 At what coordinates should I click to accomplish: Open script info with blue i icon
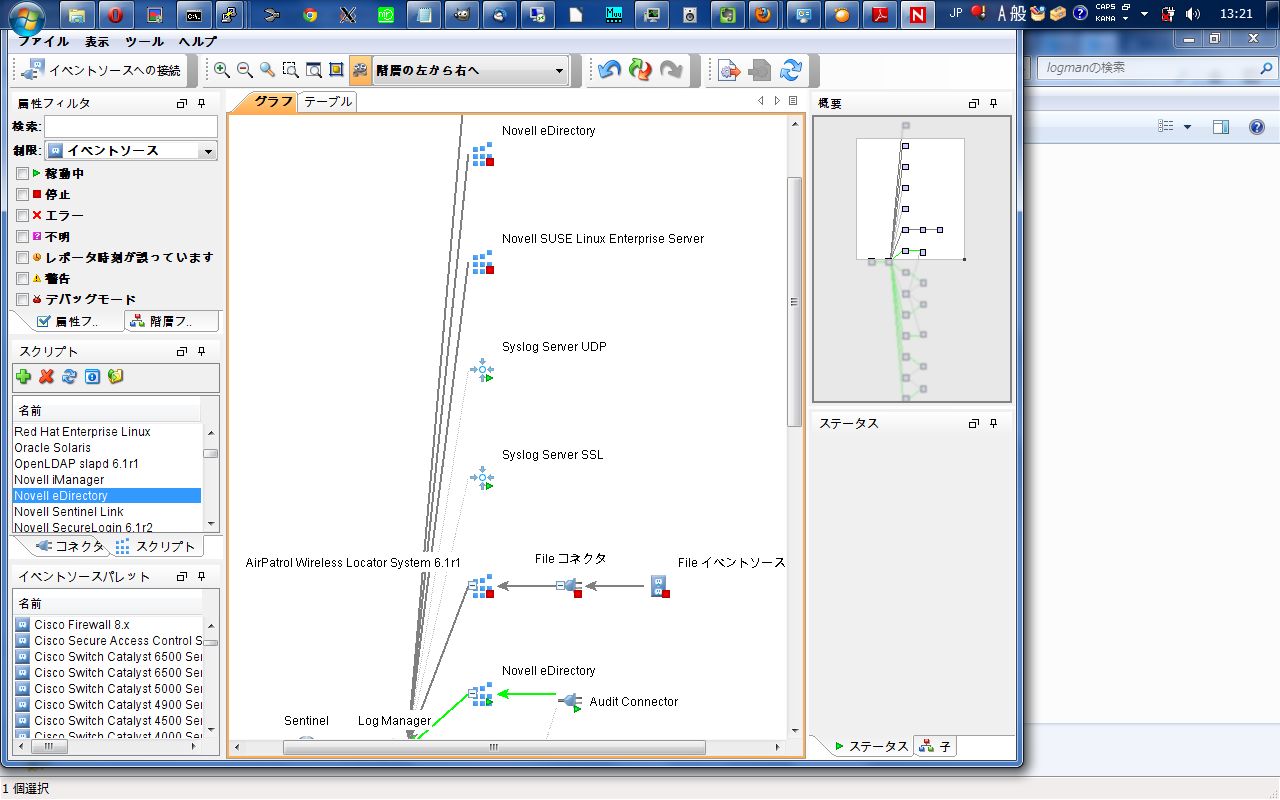tap(92, 377)
